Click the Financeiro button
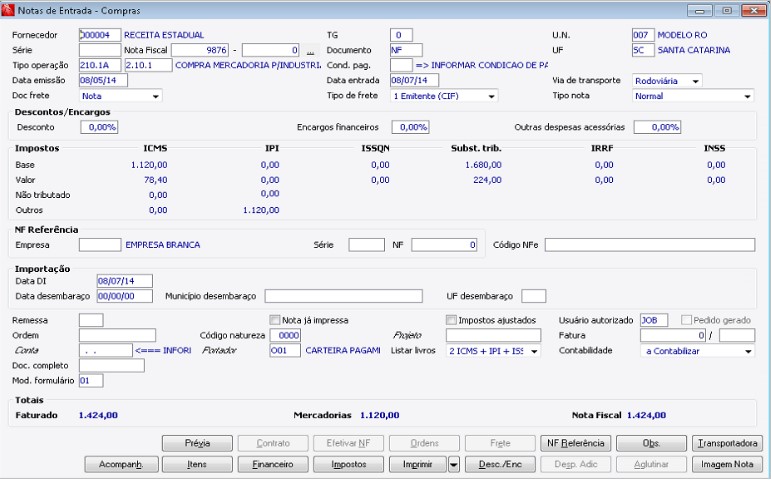The width and height of the screenshot is (771, 480). [x=272, y=464]
